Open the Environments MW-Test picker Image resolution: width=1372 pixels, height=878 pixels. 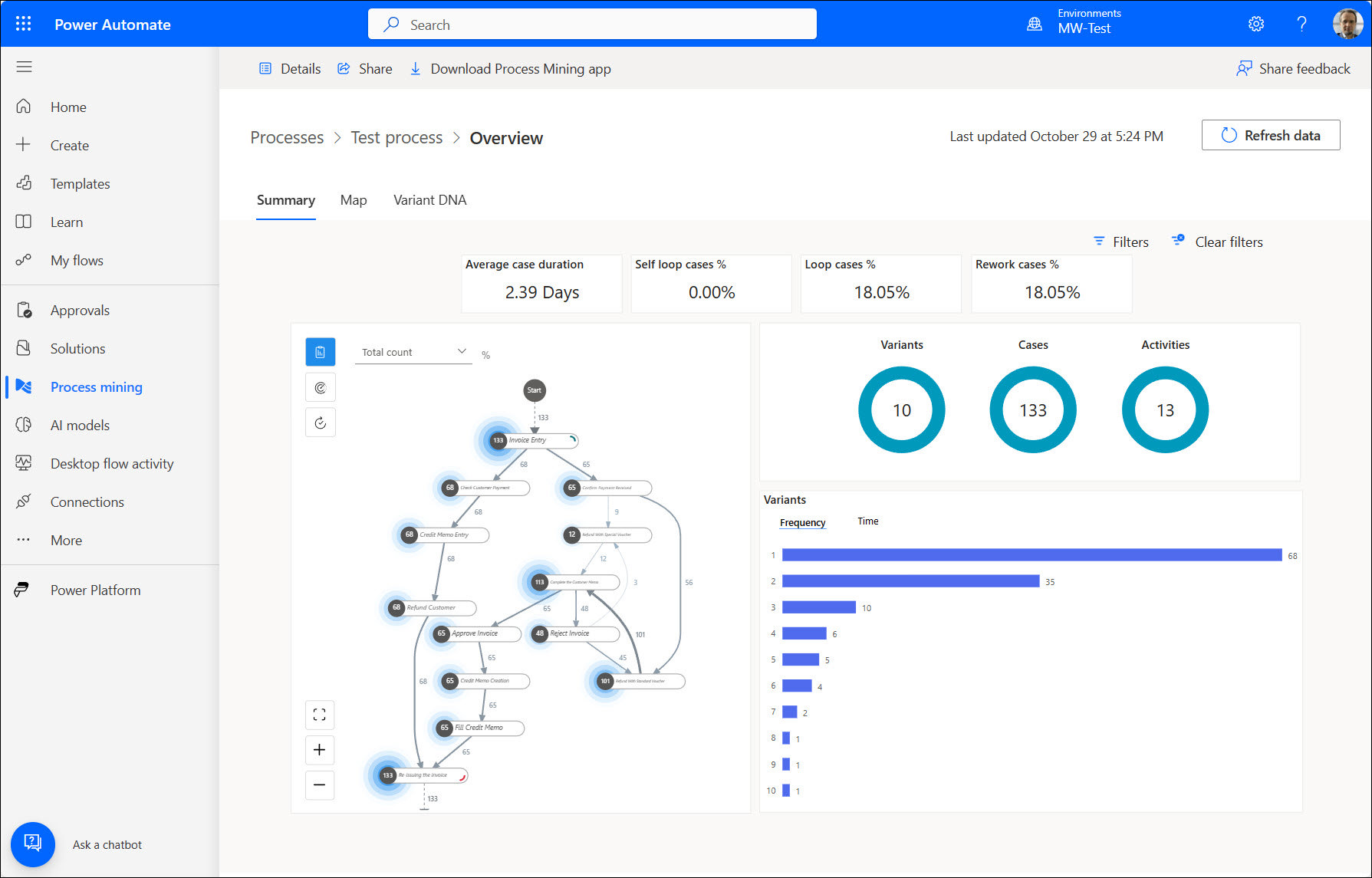point(1083,22)
